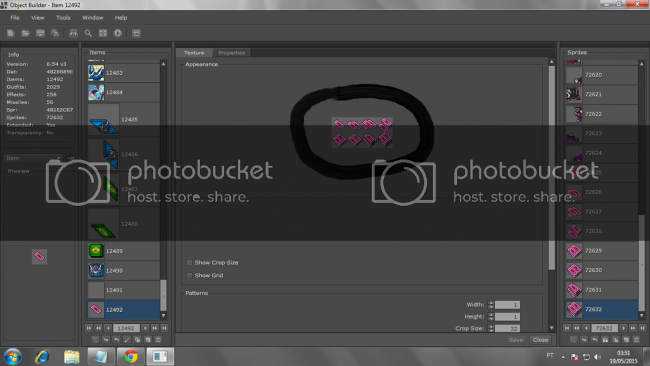Select sprite 72630 in Sprites list
Image resolution: width=650 pixels, height=366 pixels.
pyautogui.click(x=602, y=270)
